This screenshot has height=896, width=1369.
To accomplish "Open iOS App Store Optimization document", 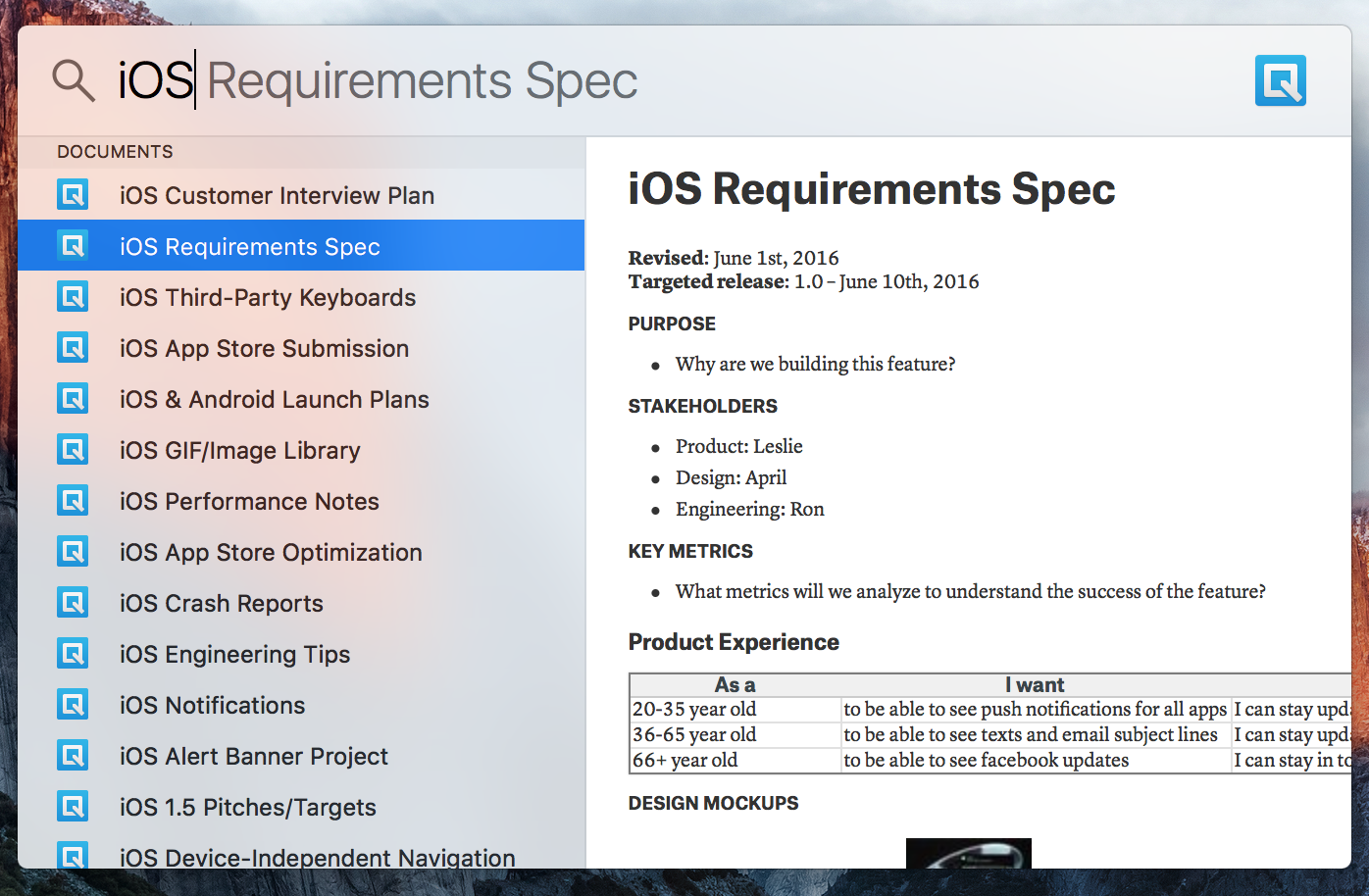I will click(x=271, y=552).
